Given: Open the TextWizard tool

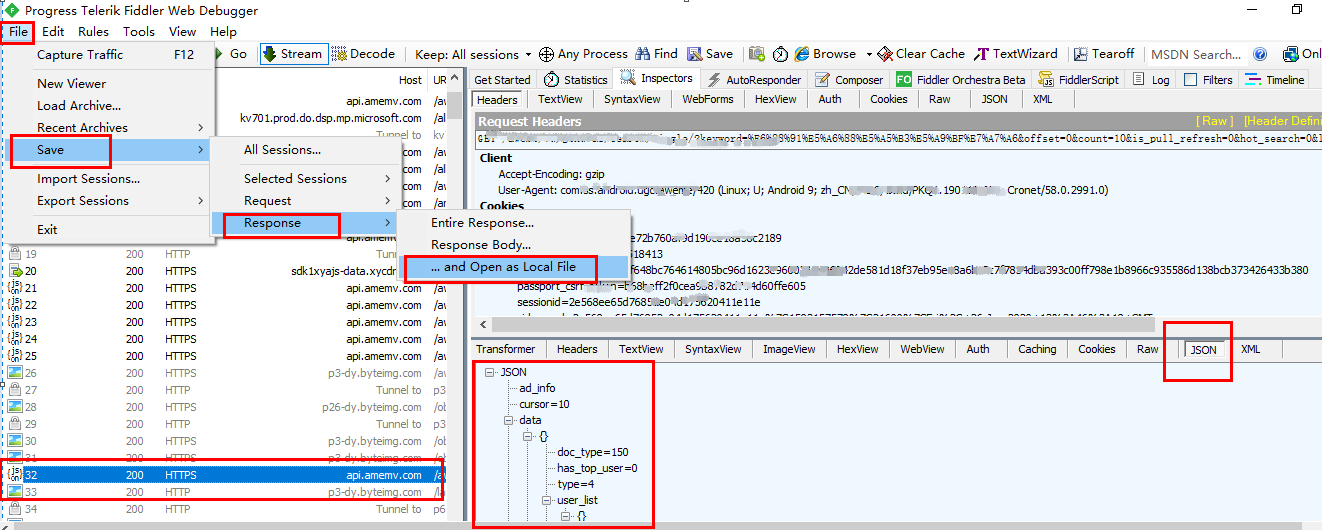Looking at the screenshot, I should click(x=1016, y=54).
